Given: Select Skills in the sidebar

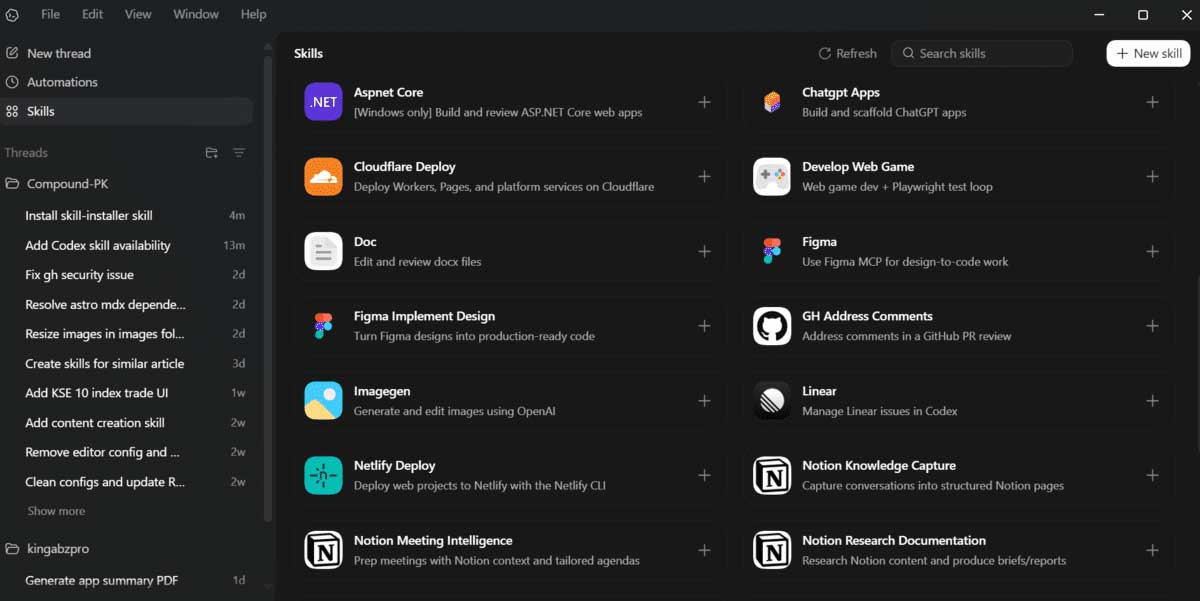Looking at the screenshot, I should (126, 111).
